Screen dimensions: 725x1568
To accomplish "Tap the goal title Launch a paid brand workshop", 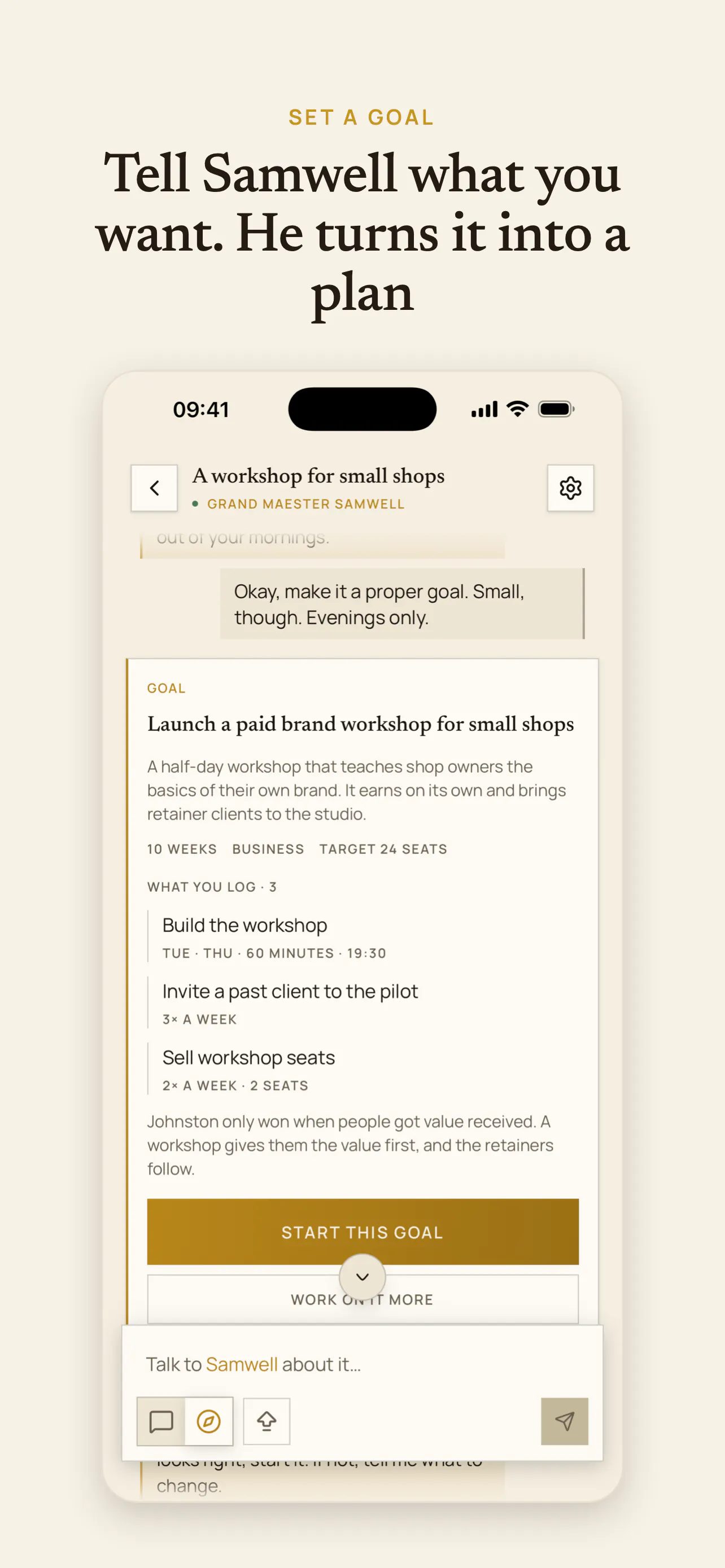I will pyautogui.click(x=360, y=724).
